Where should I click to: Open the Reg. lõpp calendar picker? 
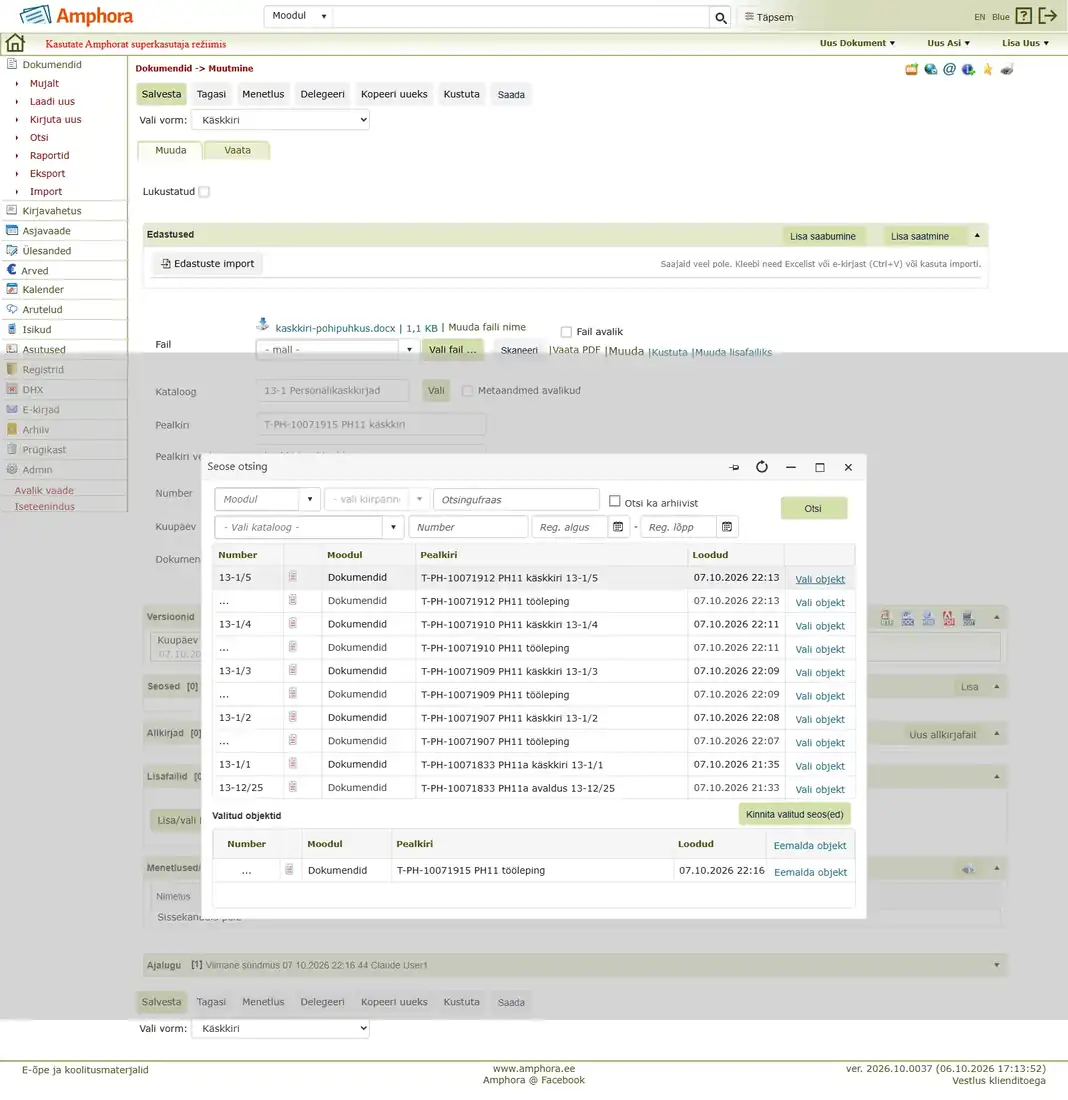click(x=727, y=527)
